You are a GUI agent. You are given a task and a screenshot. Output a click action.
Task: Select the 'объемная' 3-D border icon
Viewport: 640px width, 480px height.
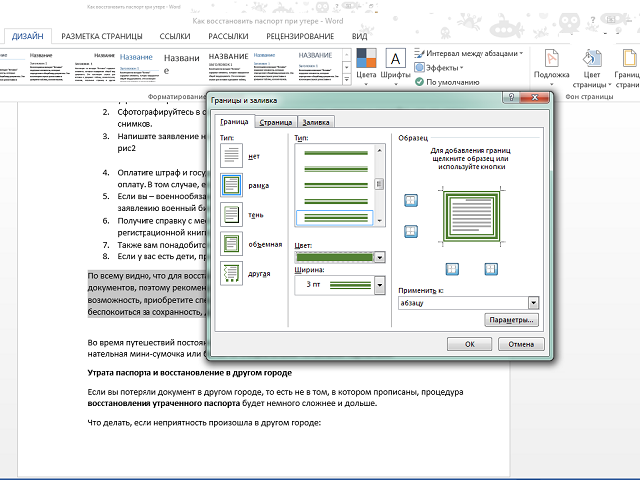pos(232,243)
